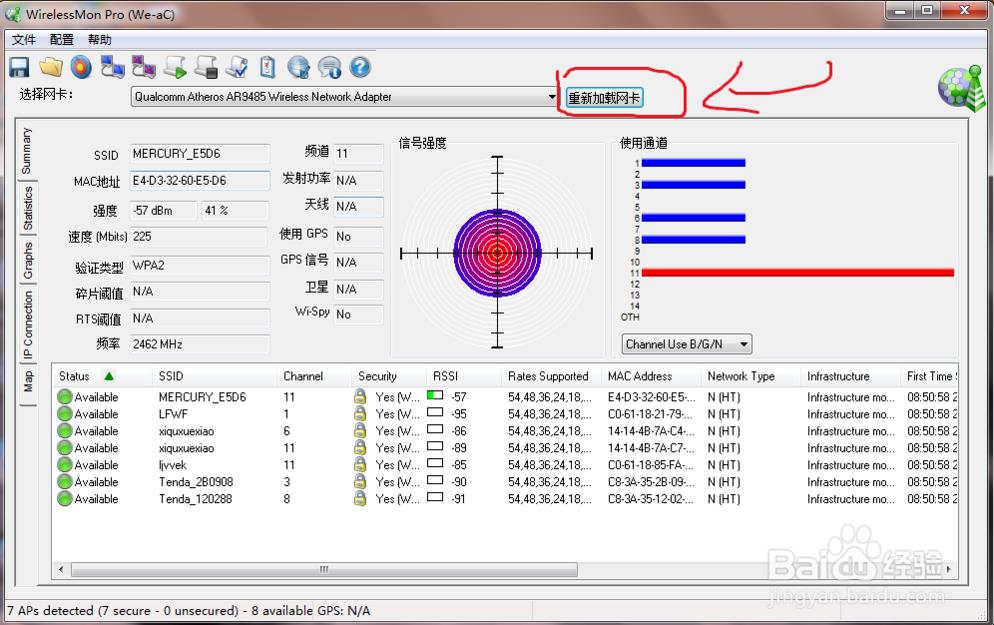The height and width of the screenshot is (625, 994).
Task: Sort the list by Security column header
Action: click(x=389, y=376)
